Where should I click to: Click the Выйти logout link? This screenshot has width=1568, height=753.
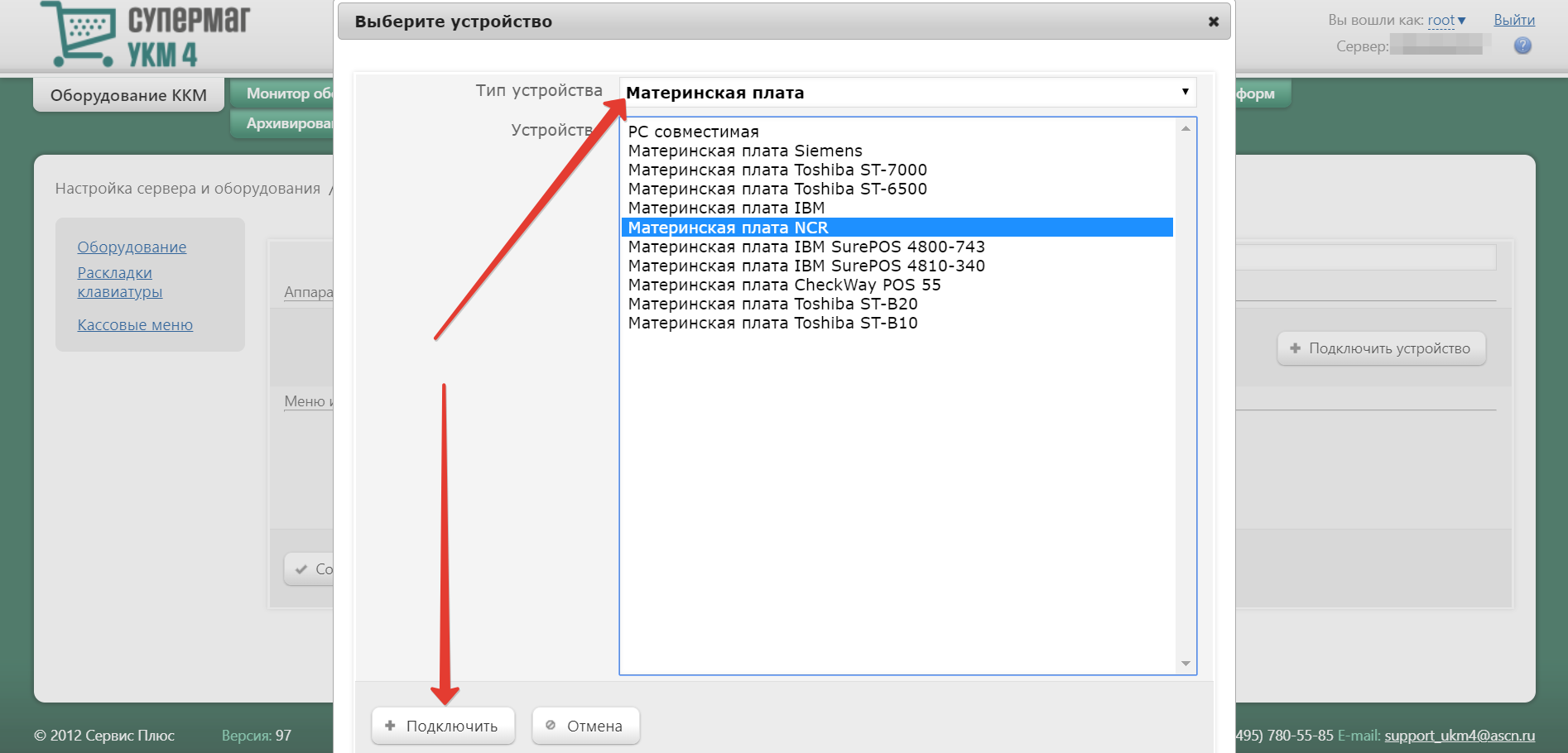click(1514, 20)
